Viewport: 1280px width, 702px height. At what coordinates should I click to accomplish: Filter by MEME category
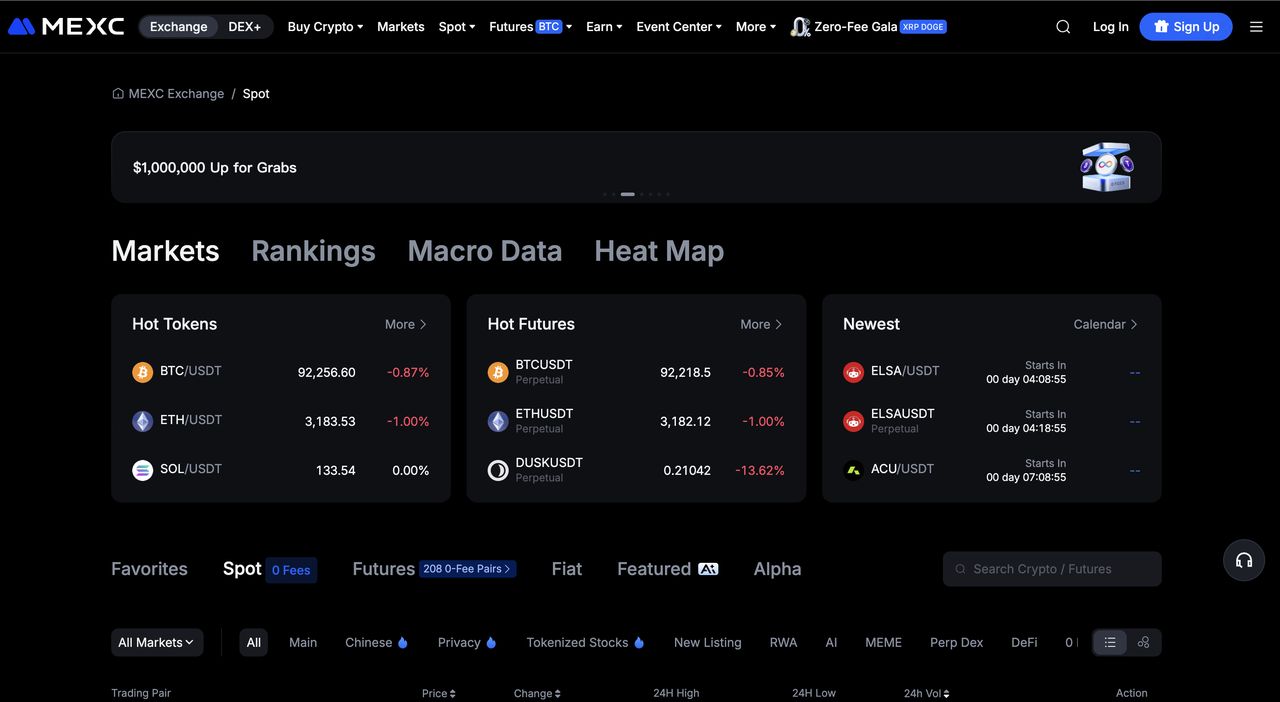[x=883, y=643]
